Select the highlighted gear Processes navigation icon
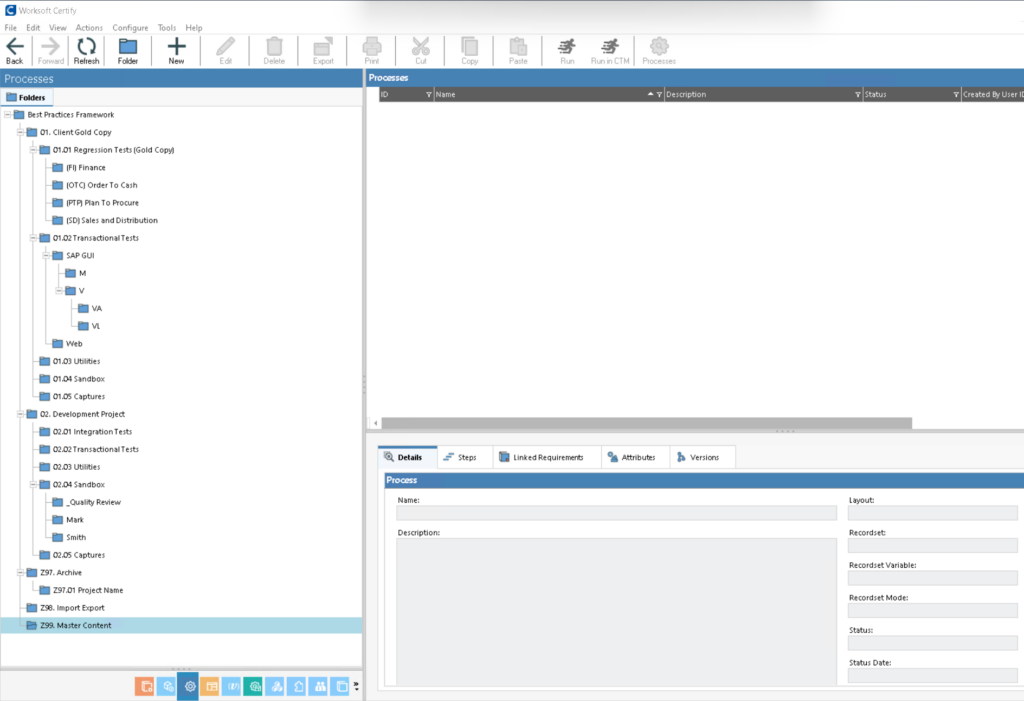1024x701 pixels. click(188, 686)
